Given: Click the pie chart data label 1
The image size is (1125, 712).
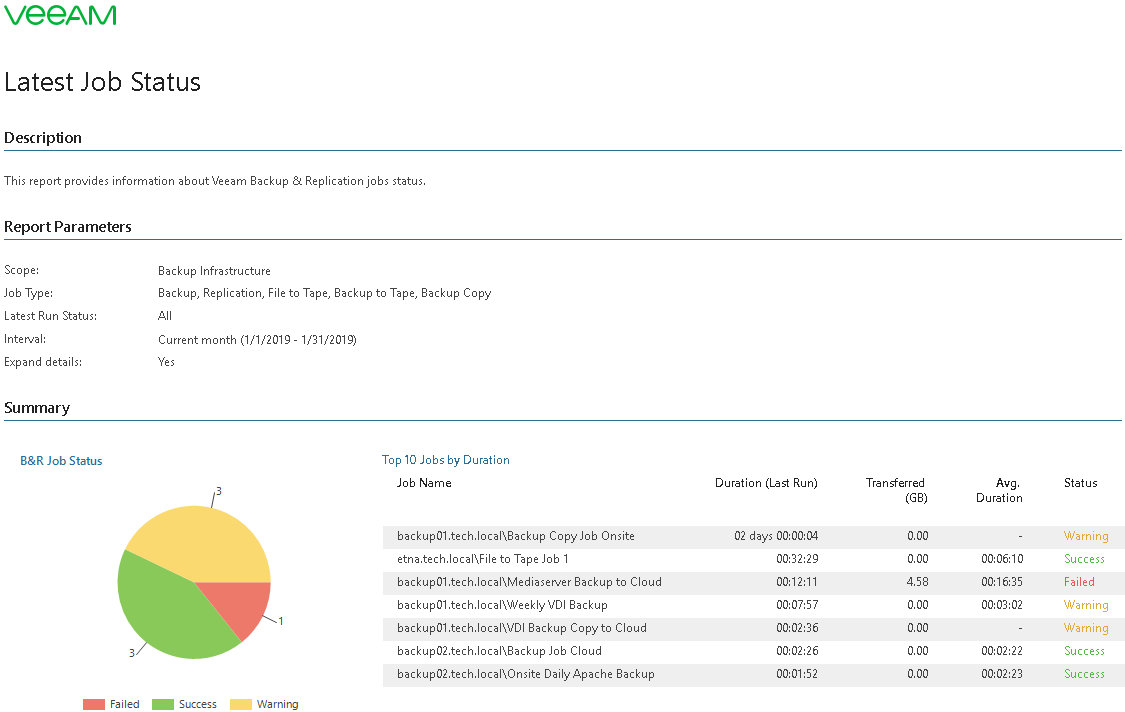Looking at the screenshot, I should [x=281, y=621].
